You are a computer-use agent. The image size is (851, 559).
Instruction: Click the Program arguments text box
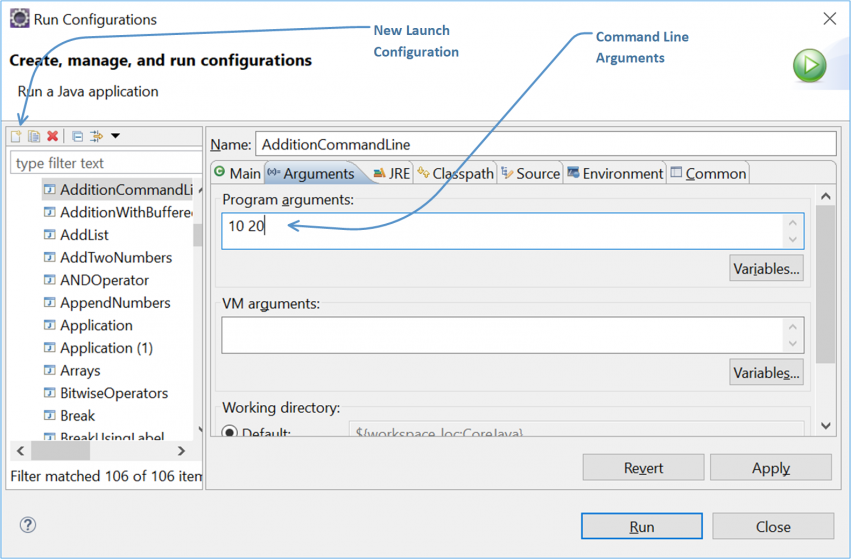tap(500, 231)
